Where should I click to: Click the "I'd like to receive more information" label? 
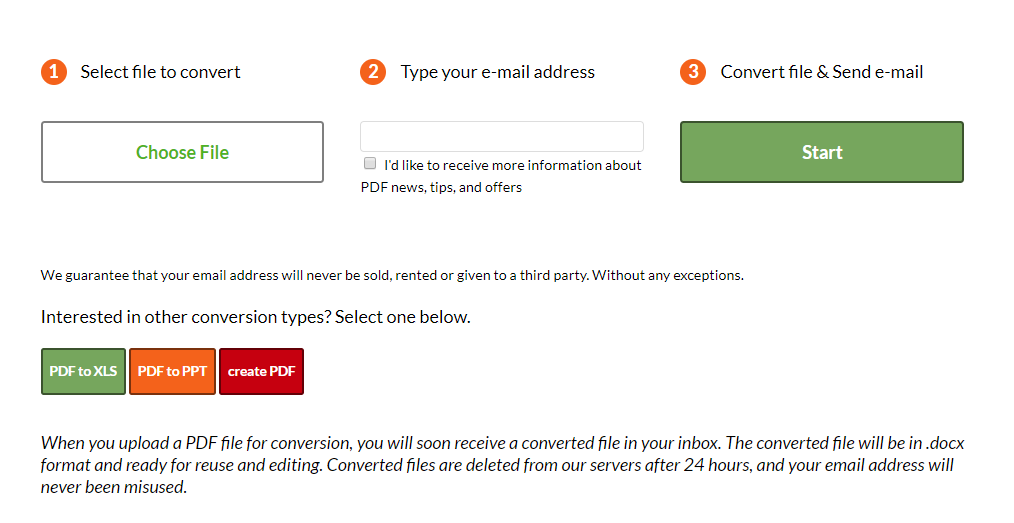click(512, 165)
